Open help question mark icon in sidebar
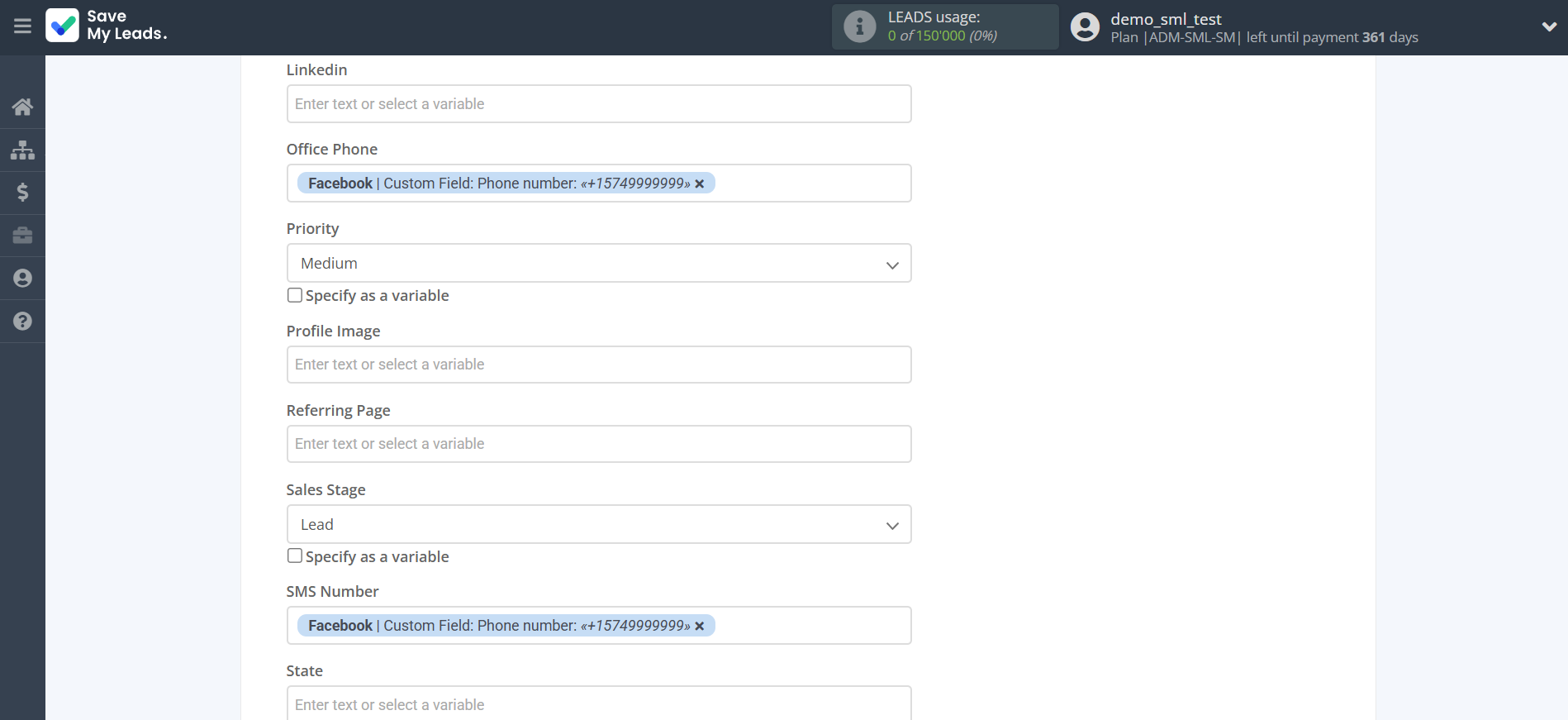This screenshot has width=1568, height=720. click(22, 322)
